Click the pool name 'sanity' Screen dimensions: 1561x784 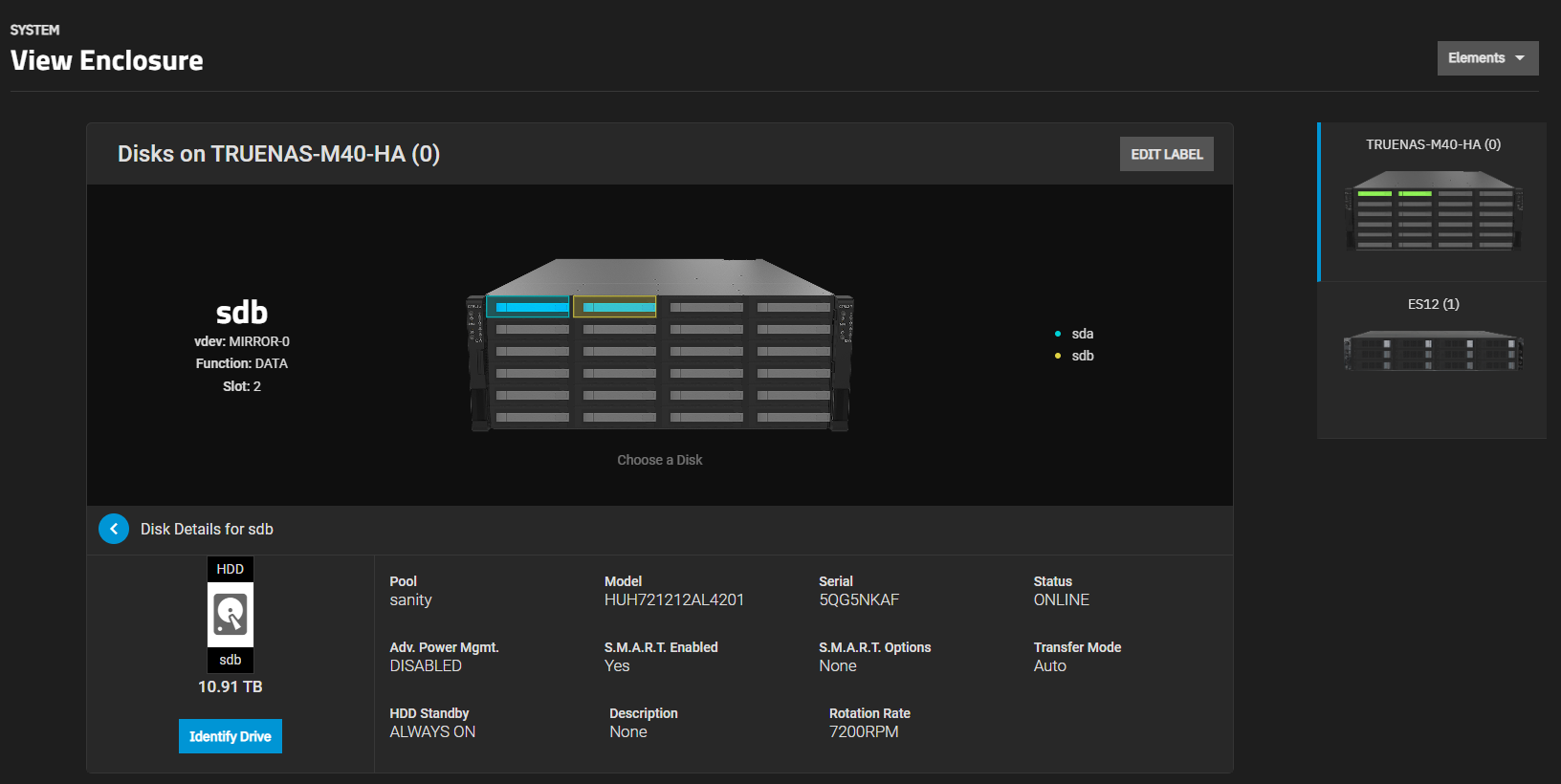point(410,599)
